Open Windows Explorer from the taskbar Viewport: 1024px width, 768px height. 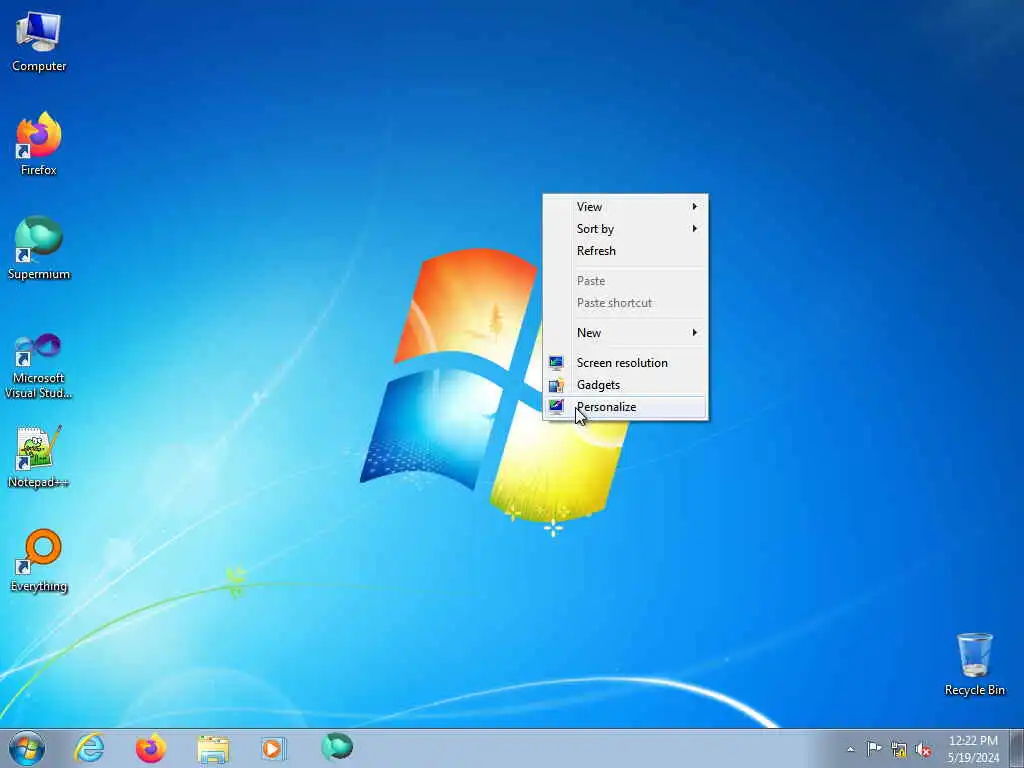point(213,748)
